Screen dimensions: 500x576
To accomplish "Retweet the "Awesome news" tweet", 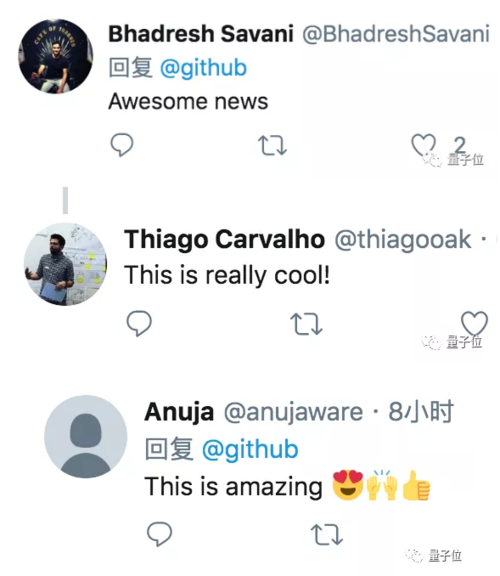I will pos(272,145).
